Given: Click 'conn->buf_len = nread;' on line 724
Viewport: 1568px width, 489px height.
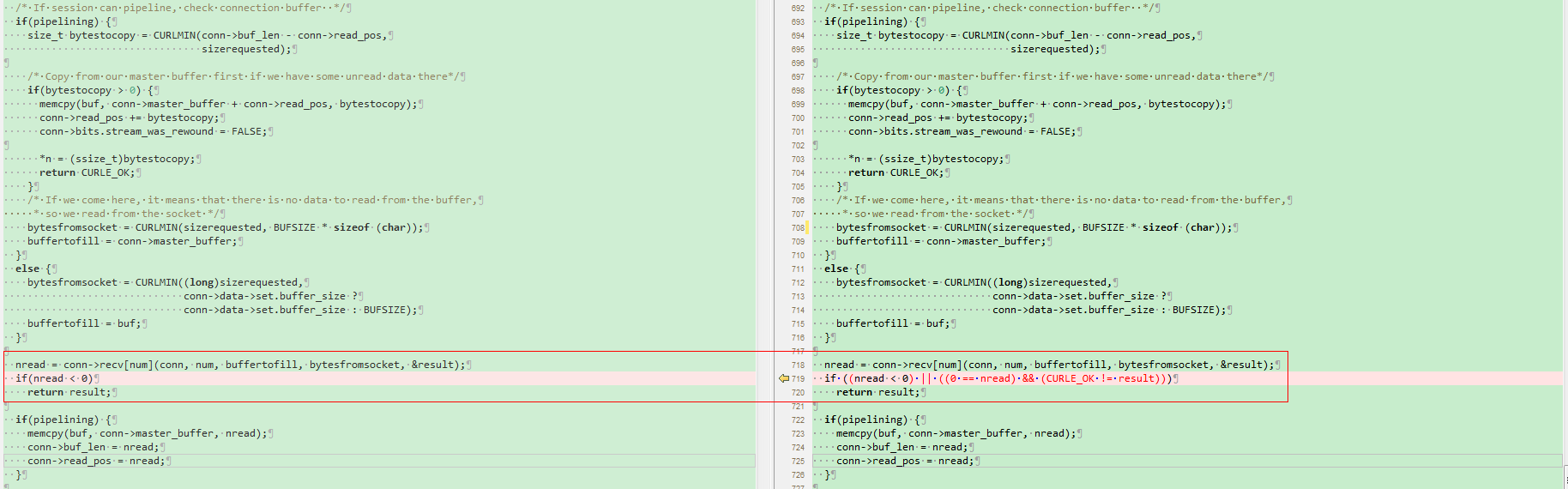Looking at the screenshot, I should coord(902,447).
